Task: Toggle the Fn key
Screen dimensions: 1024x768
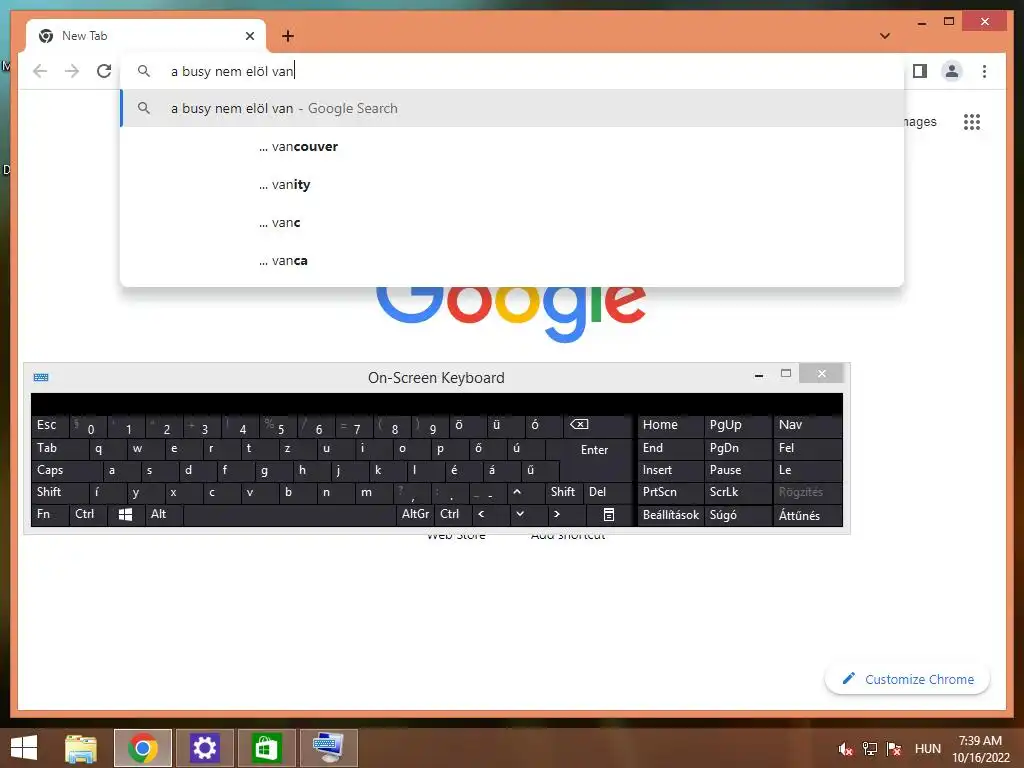Action: tap(50, 515)
